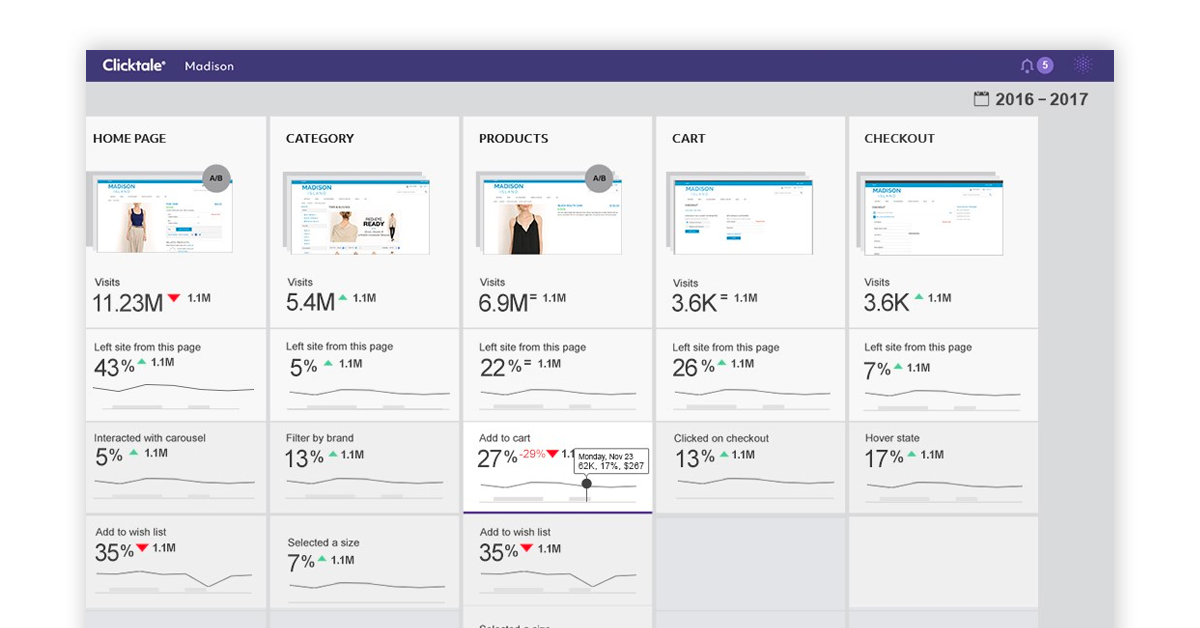Open the Cart page screenshot thumbnail
The width and height of the screenshot is (1200, 628).
tap(744, 216)
